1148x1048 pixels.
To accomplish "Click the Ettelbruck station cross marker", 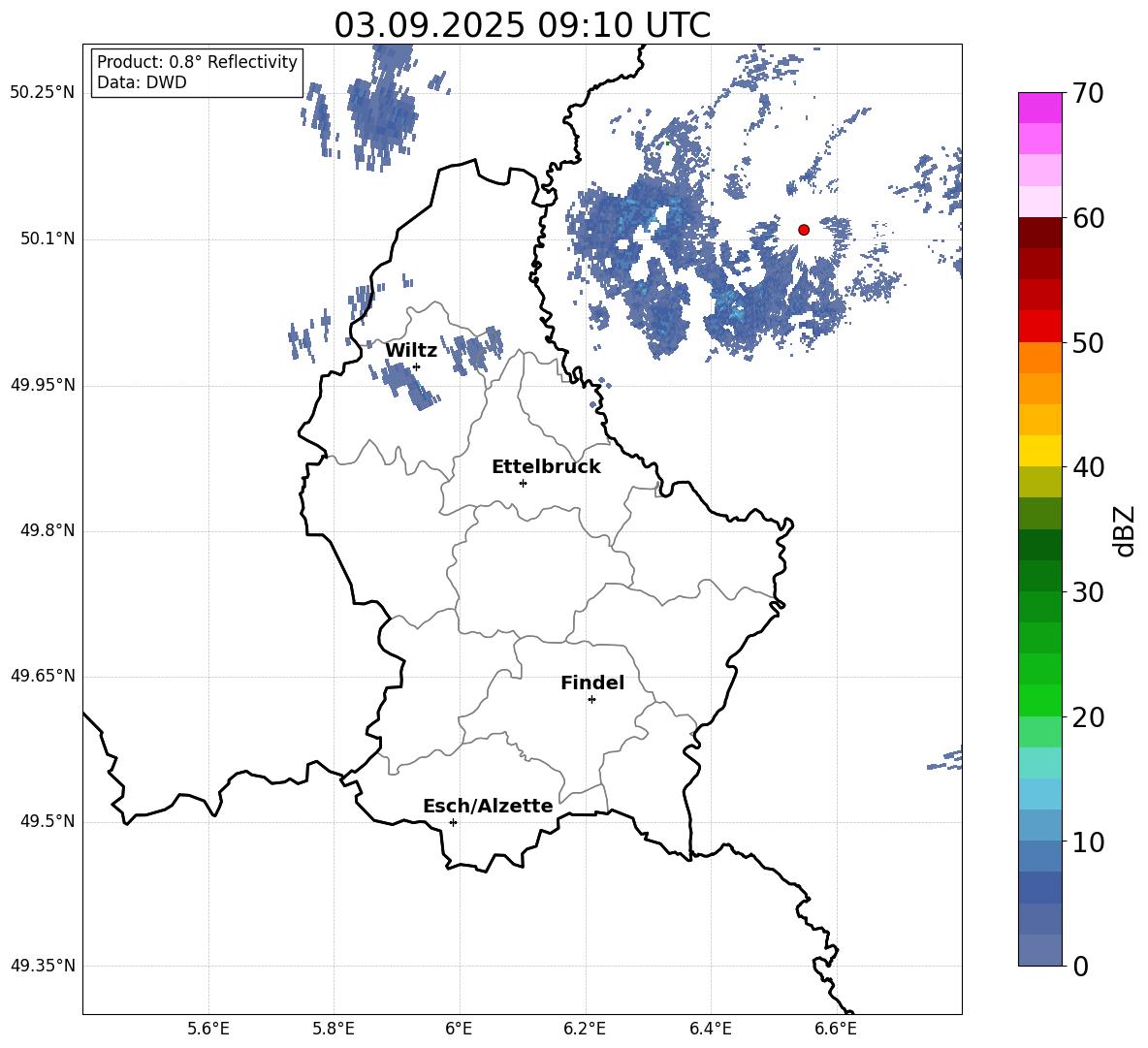I will pyautogui.click(x=523, y=483).
